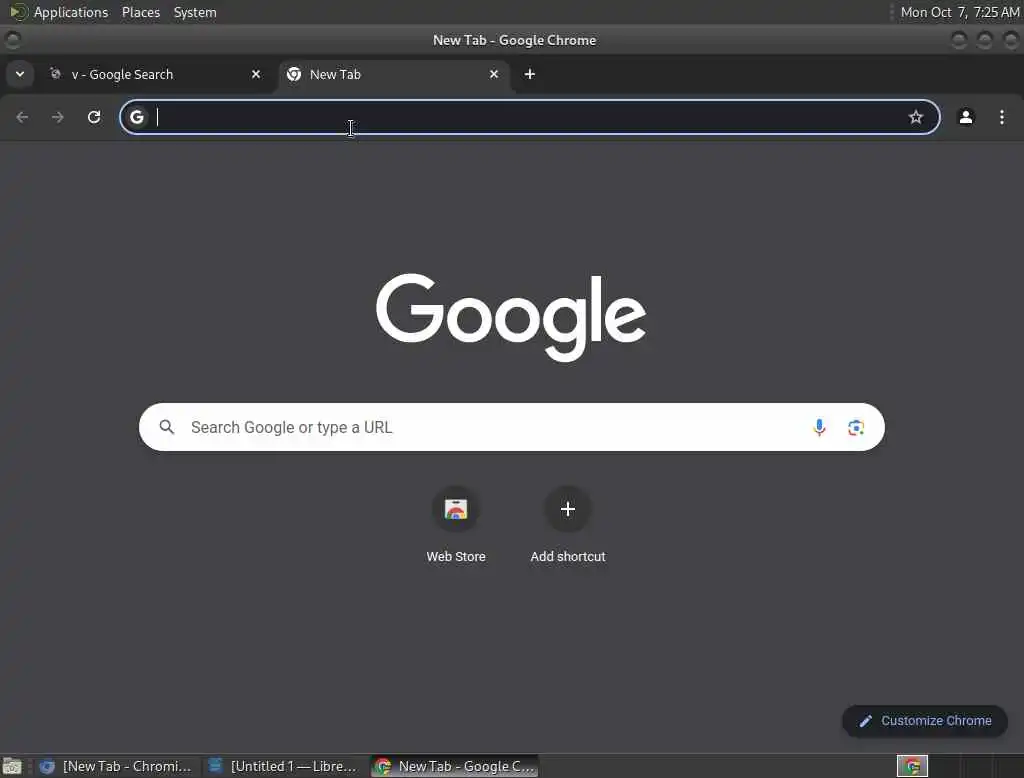Click show desktop icon in bottom panel
The height and width of the screenshot is (778, 1024).
click(12, 766)
